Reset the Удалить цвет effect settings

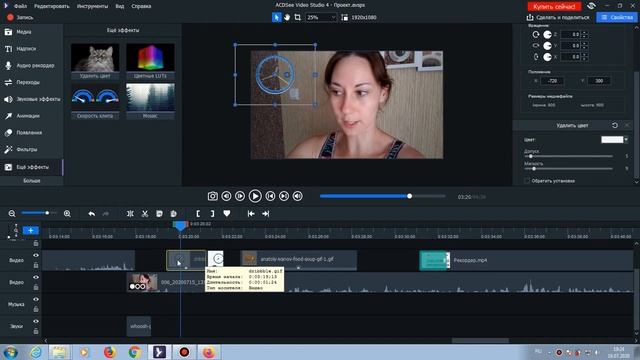[615, 125]
